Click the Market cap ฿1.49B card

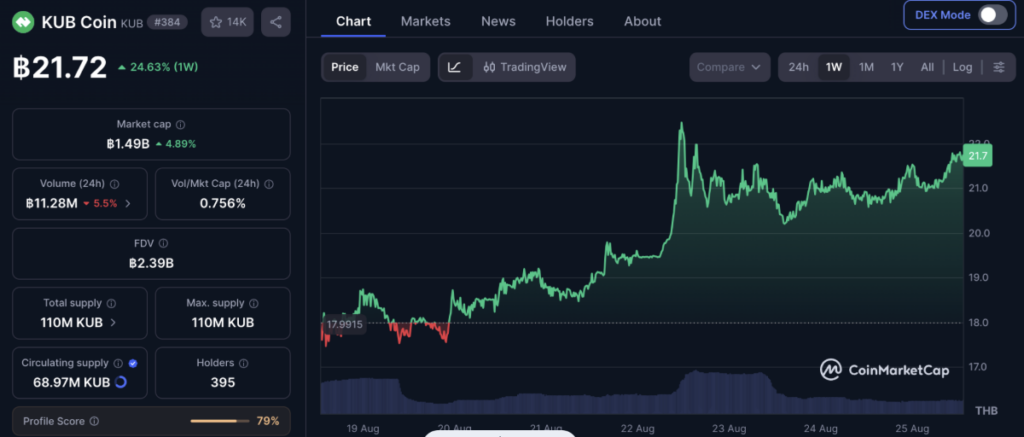tap(152, 134)
